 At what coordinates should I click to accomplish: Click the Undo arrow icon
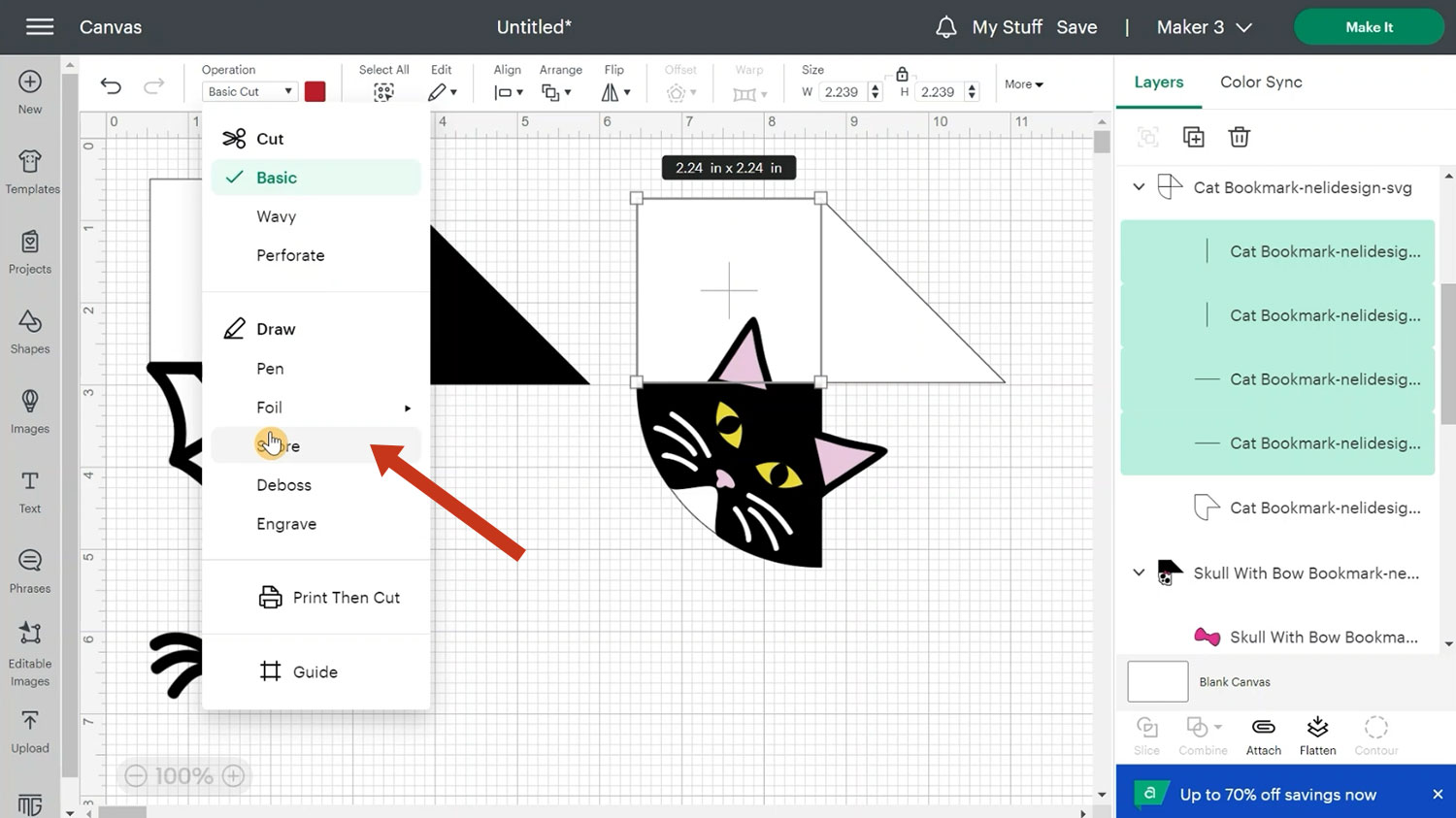coord(111,86)
